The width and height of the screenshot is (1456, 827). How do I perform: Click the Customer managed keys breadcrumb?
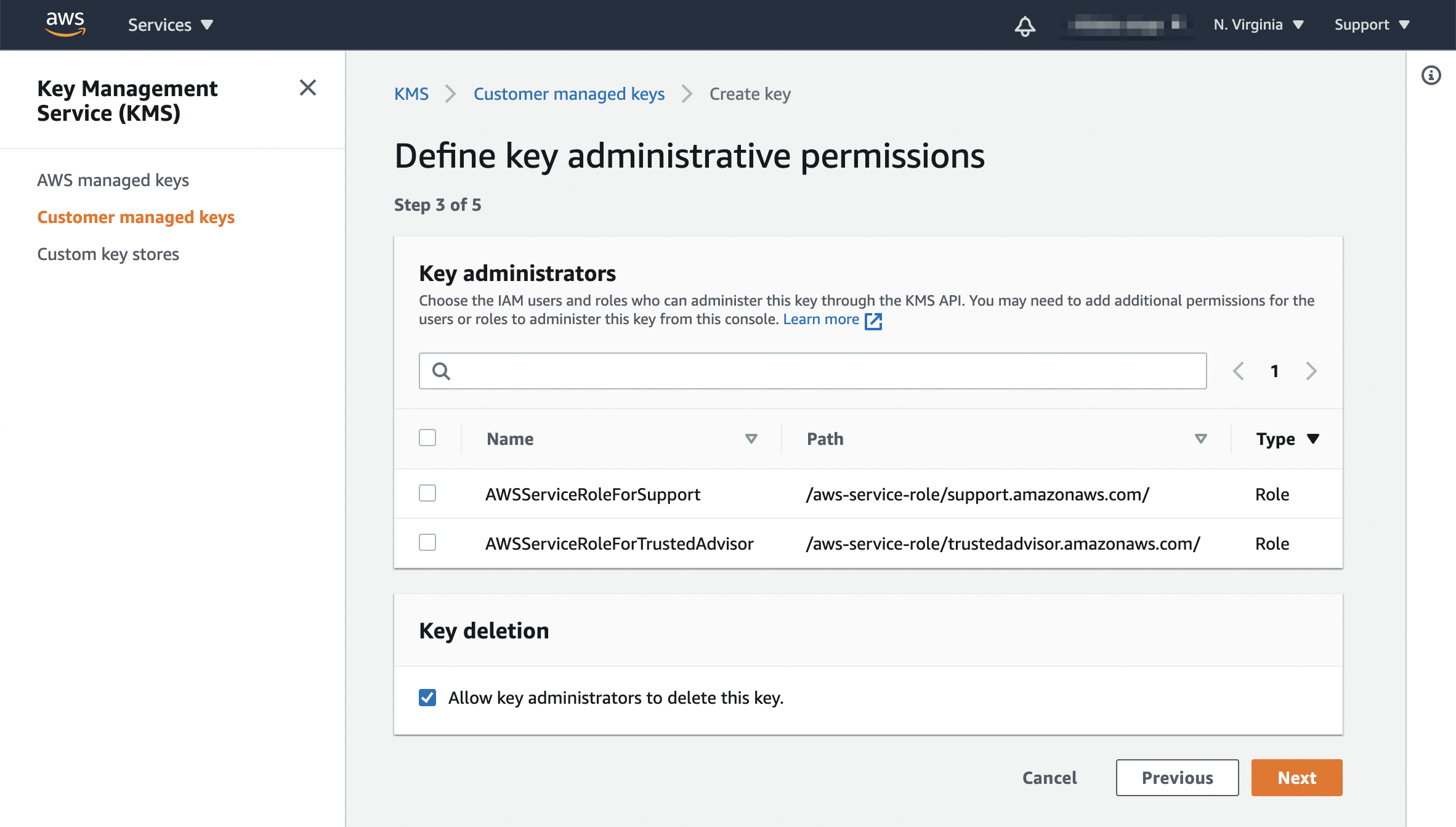click(x=568, y=94)
